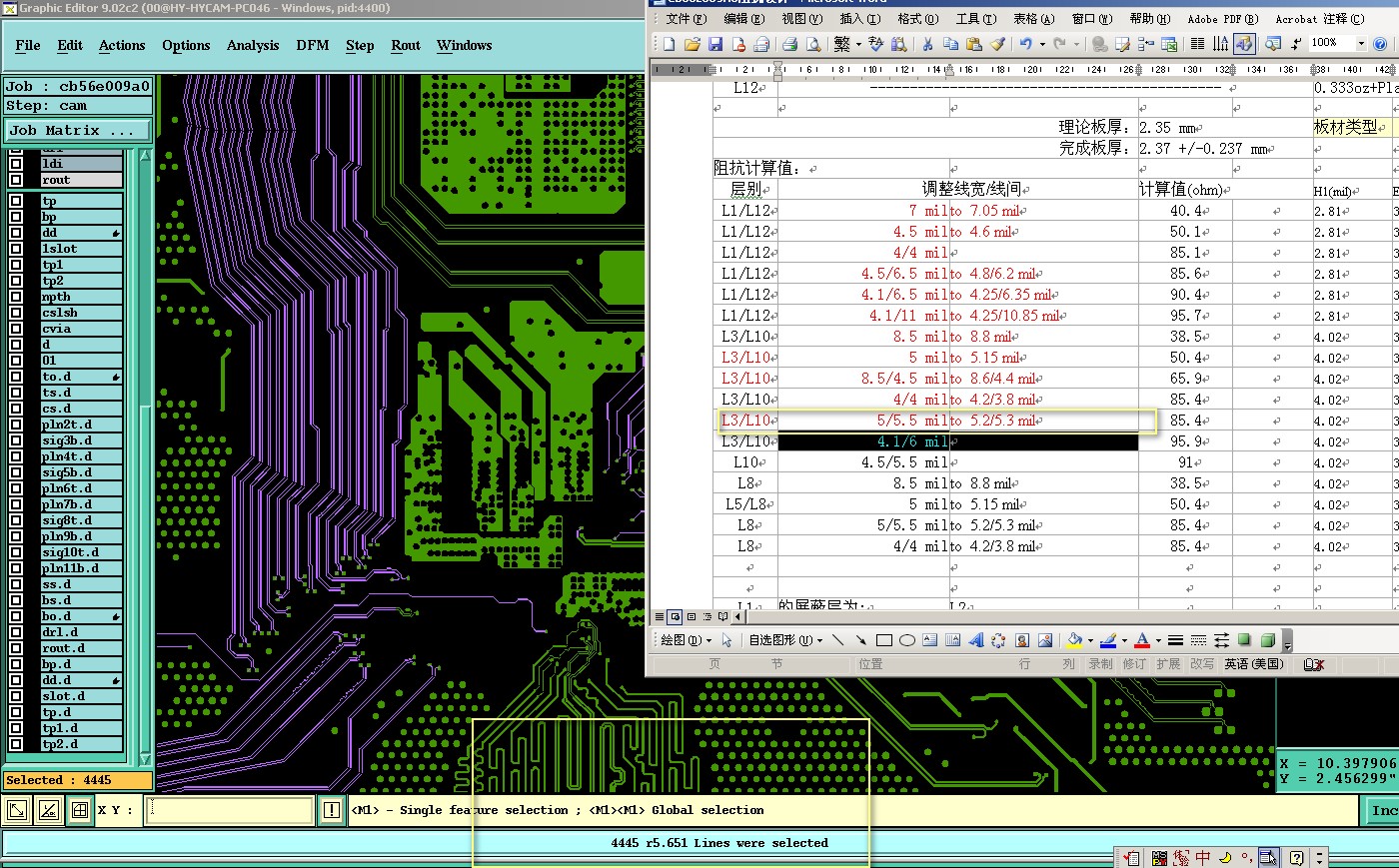Click the Cut scissors icon
The width and height of the screenshot is (1399, 868).
tap(927, 44)
